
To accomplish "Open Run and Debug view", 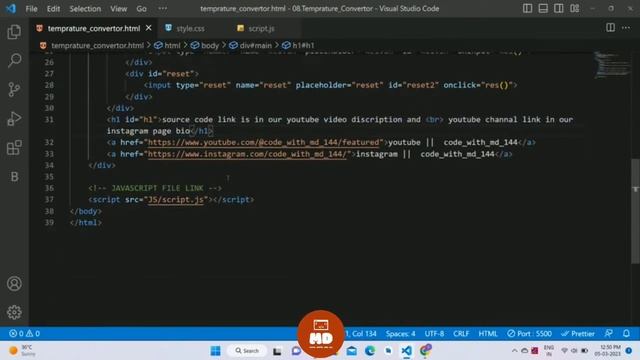I will pos(14,119).
